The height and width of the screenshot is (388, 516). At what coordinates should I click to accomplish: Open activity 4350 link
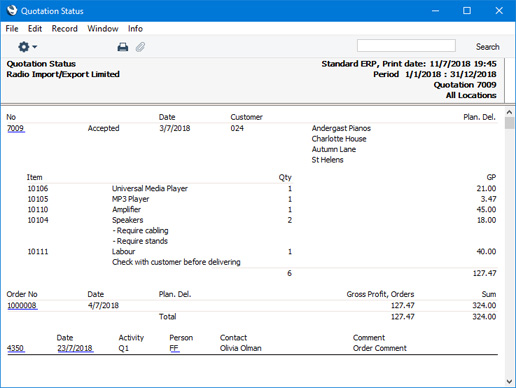(16, 348)
